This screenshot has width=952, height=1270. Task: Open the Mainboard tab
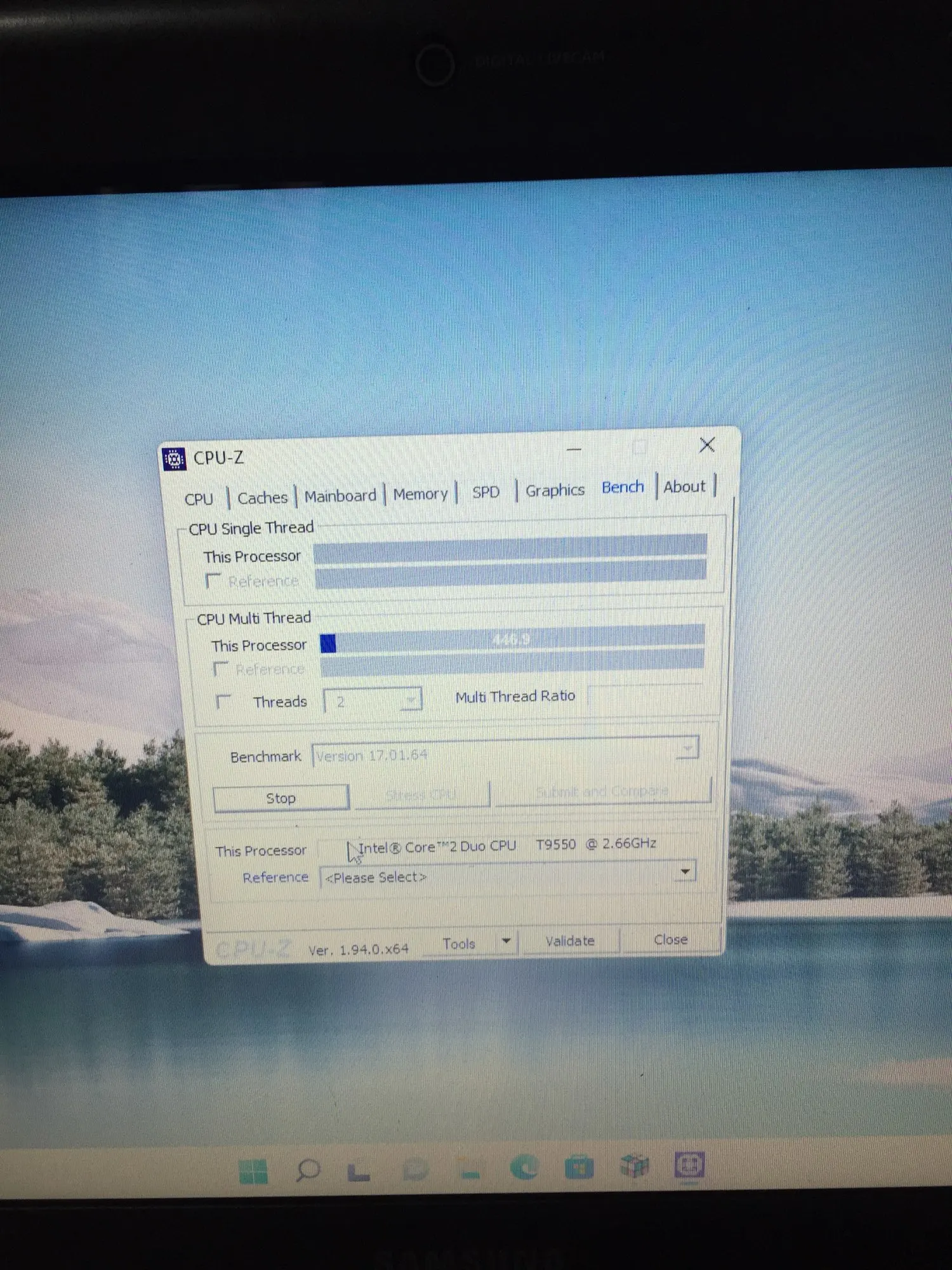(340, 496)
